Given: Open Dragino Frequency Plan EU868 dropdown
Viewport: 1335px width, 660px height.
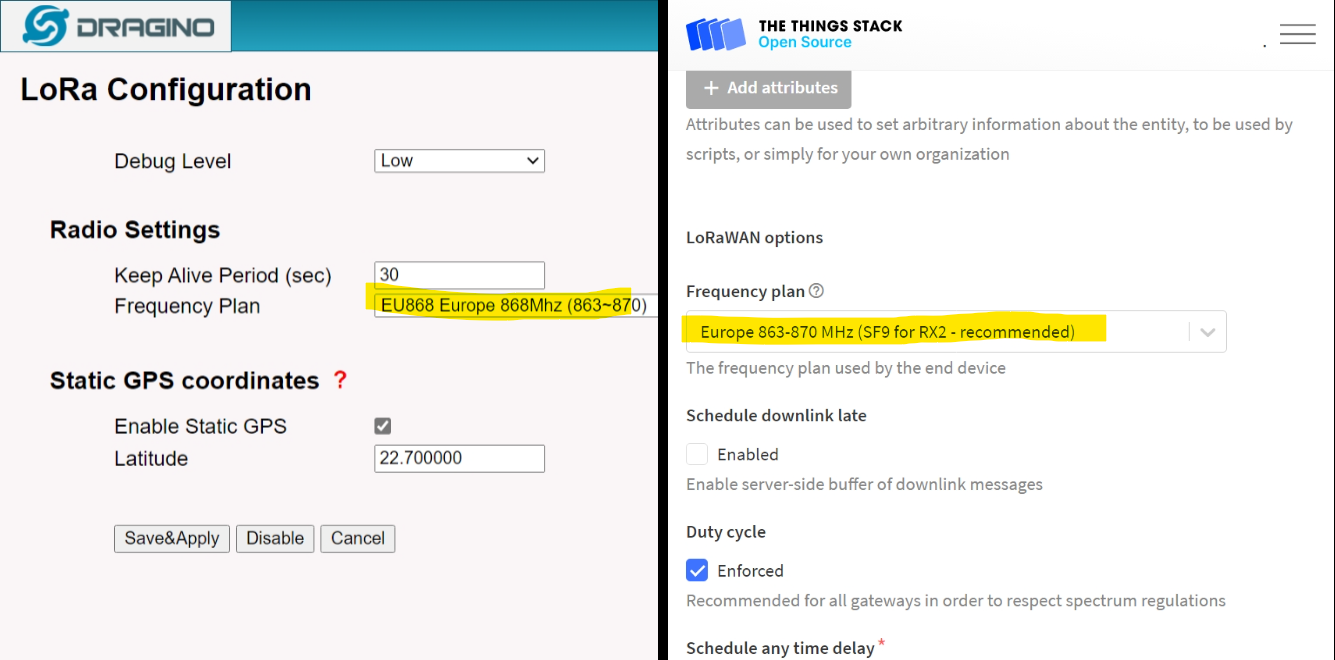Looking at the screenshot, I should tap(515, 305).
